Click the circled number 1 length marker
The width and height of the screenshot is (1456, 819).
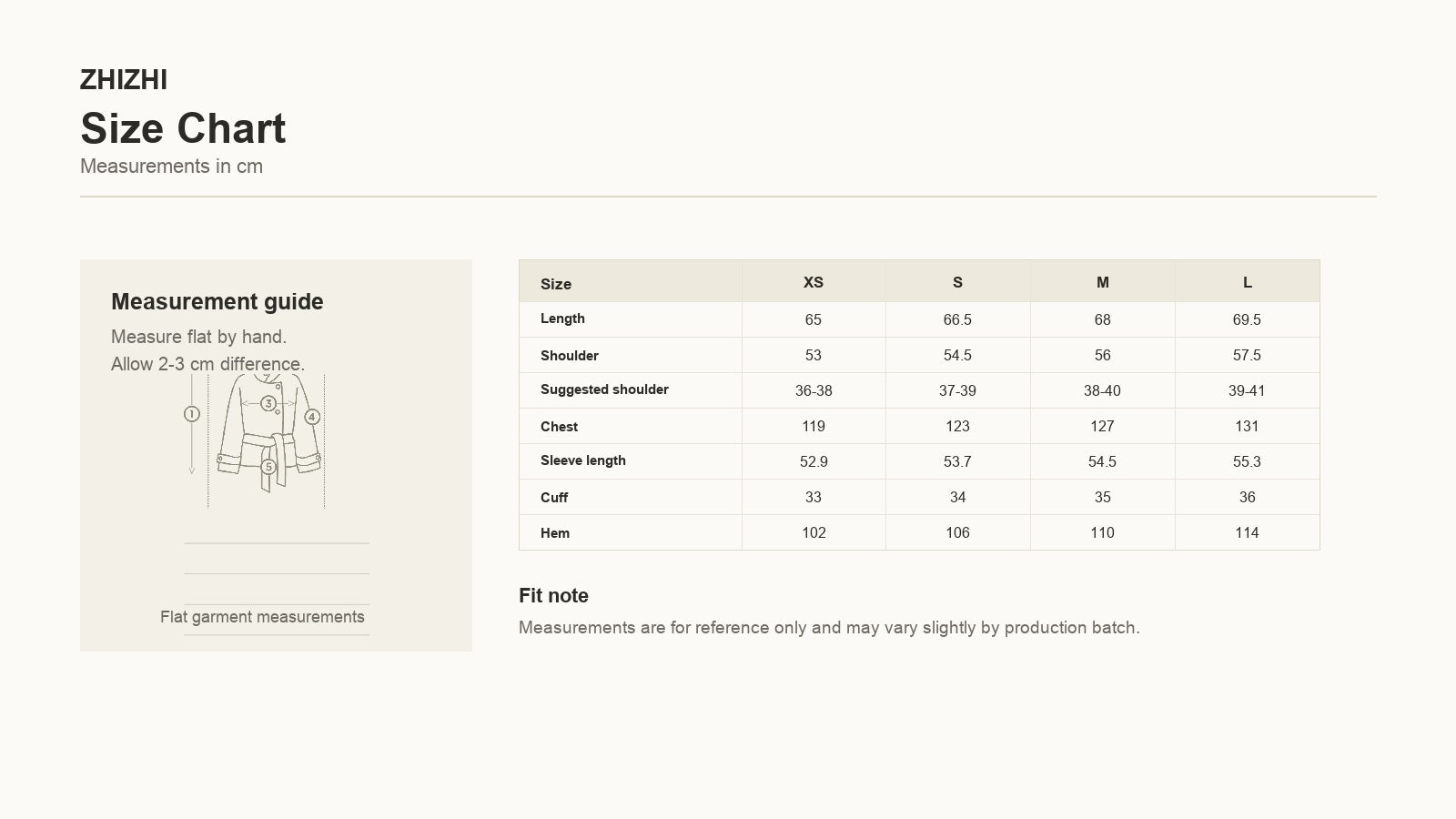tap(191, 414)
